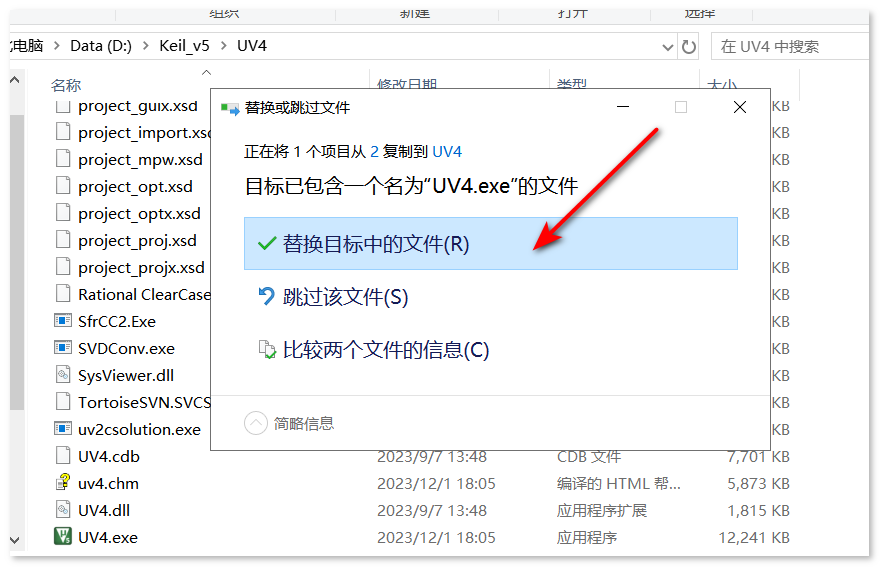880x567 pixels.
Task: Sort files by Name column header
Action: coord(66,85)
